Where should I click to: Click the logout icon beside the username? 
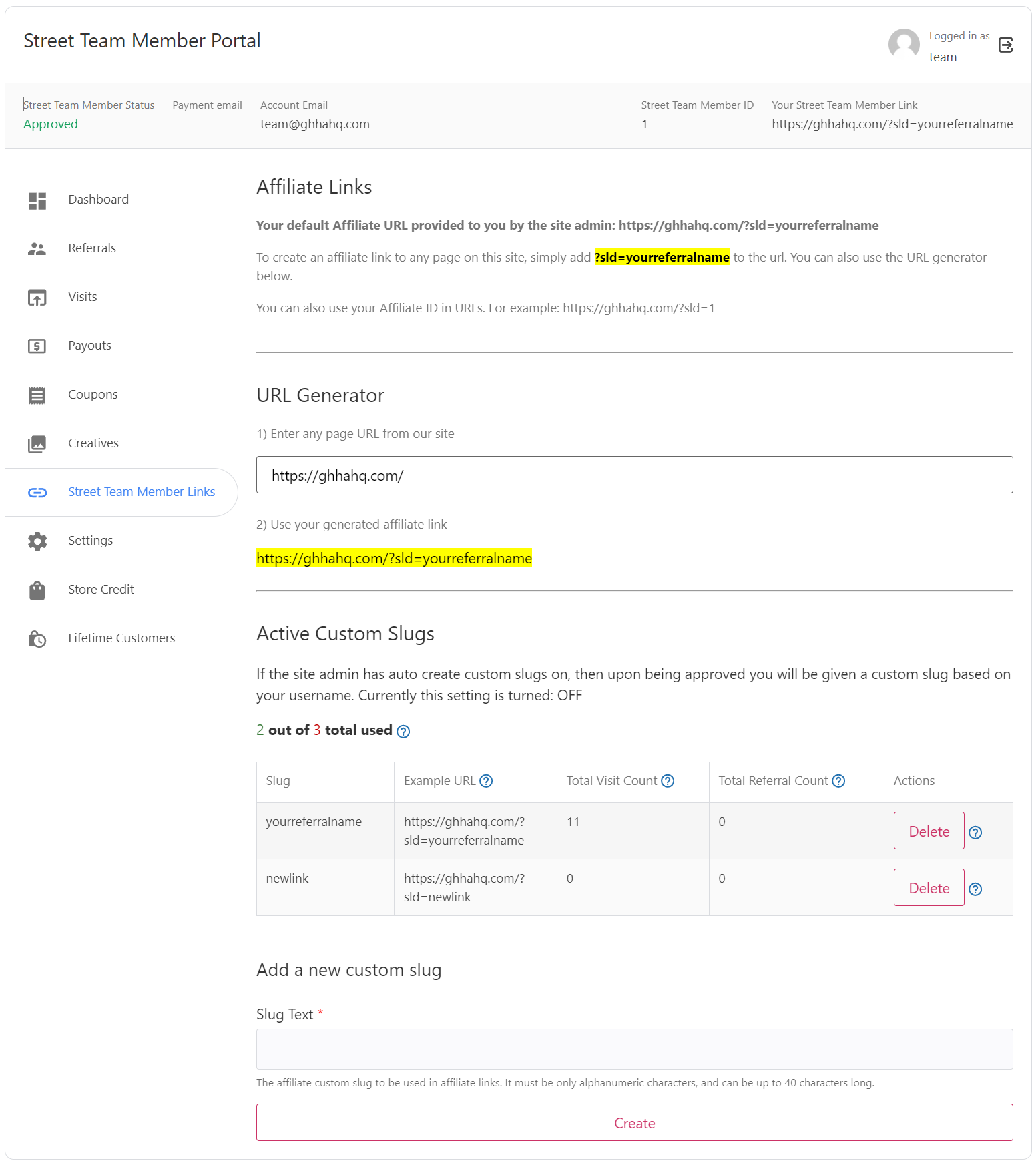1005,45
